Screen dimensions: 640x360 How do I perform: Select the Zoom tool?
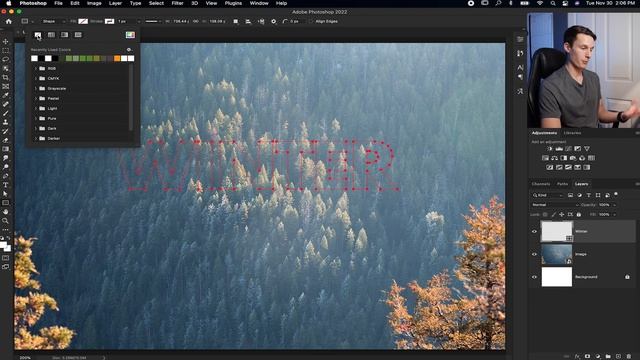coord(6,221)
